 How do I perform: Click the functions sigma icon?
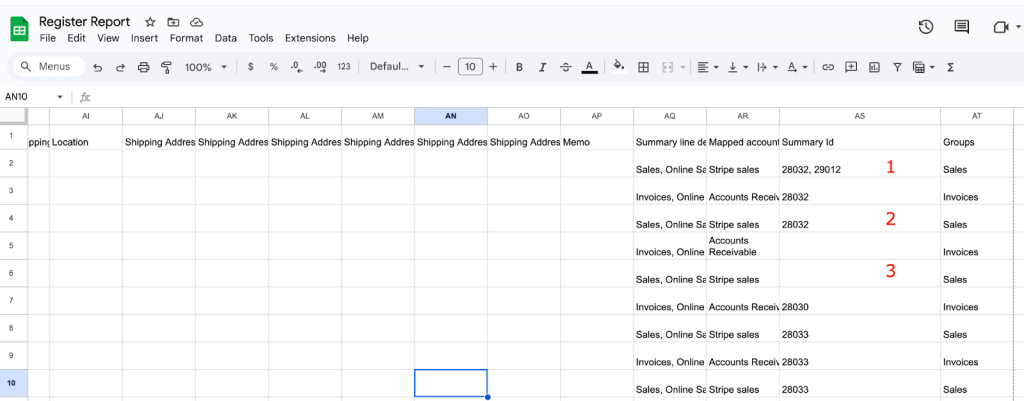click(949, 67)
